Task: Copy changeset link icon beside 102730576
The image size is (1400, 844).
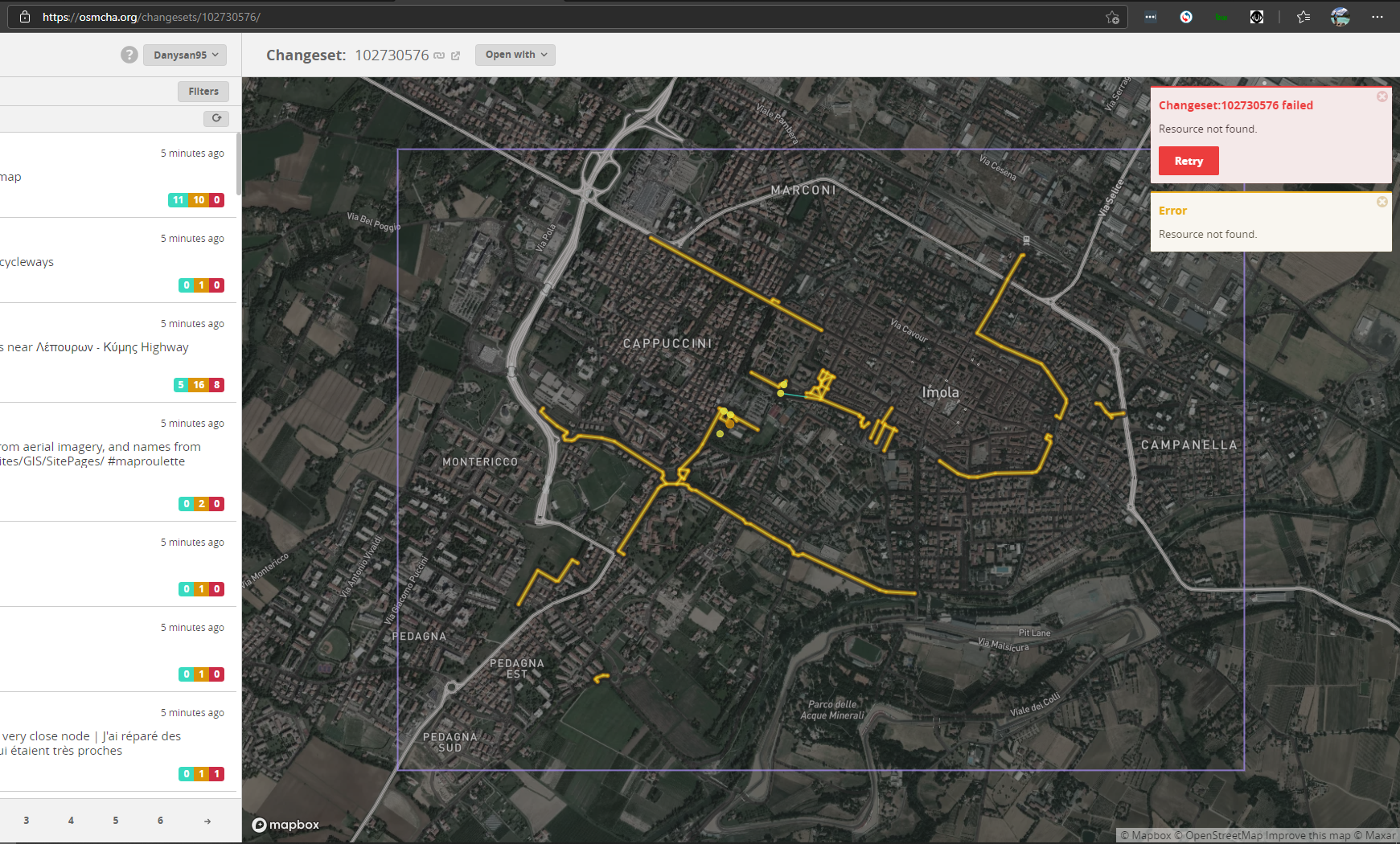Action: [439, 55]
